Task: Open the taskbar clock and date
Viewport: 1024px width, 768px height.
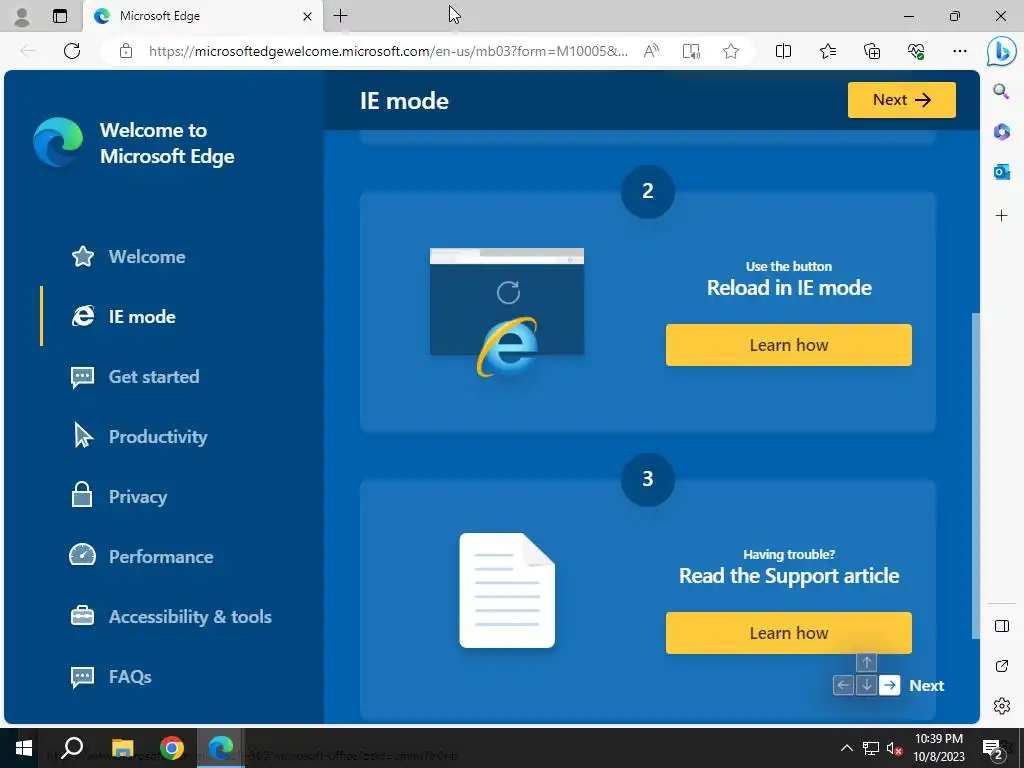Action: click(938, 748)
